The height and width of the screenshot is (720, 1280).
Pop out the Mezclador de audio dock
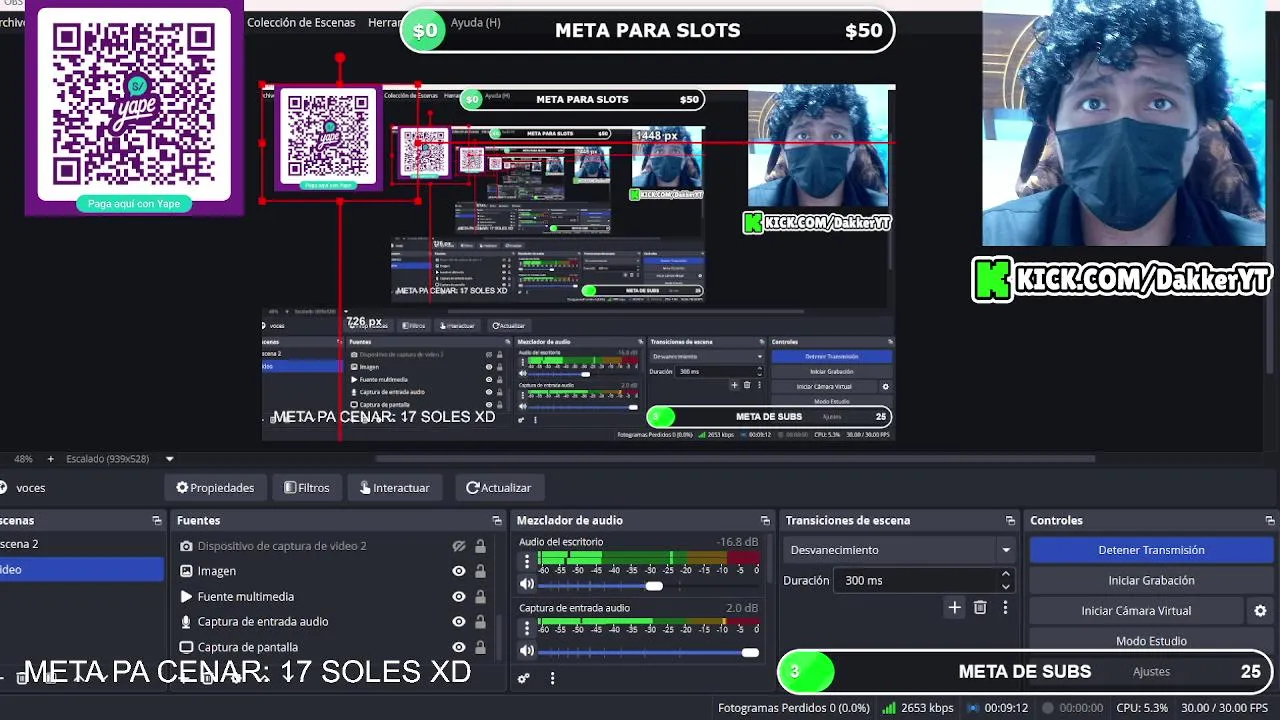coord(765,521)
